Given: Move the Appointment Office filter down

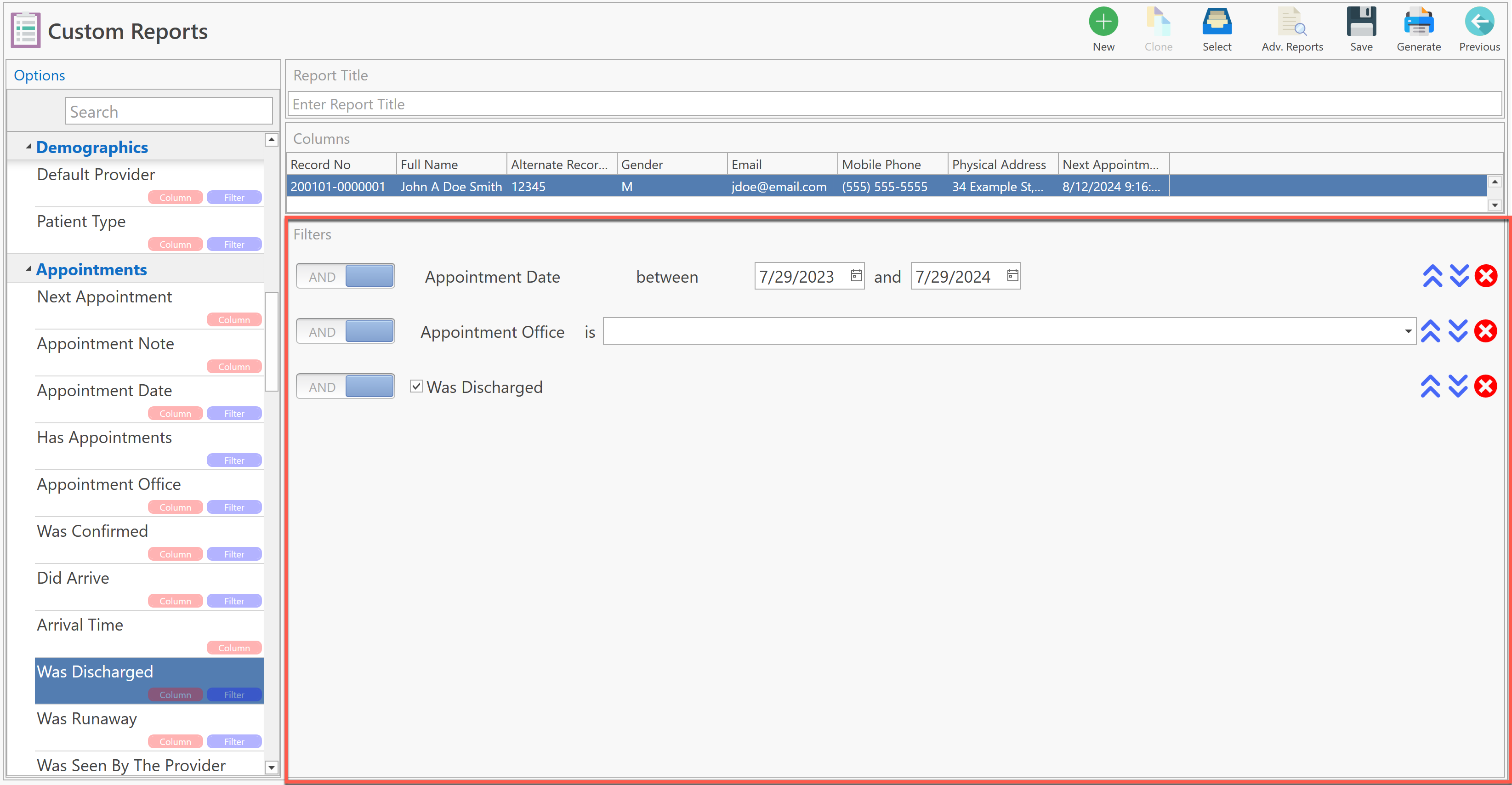Looking at the screenshot, I should 1457,331.
